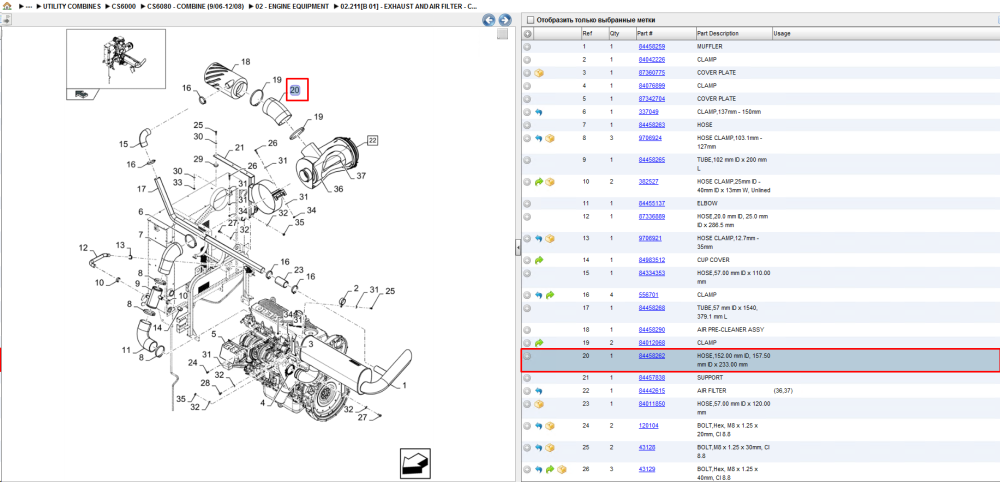This screenshot has height=482, width=1000.
Task: Go to the home page icon
Action: coord(6,6)
